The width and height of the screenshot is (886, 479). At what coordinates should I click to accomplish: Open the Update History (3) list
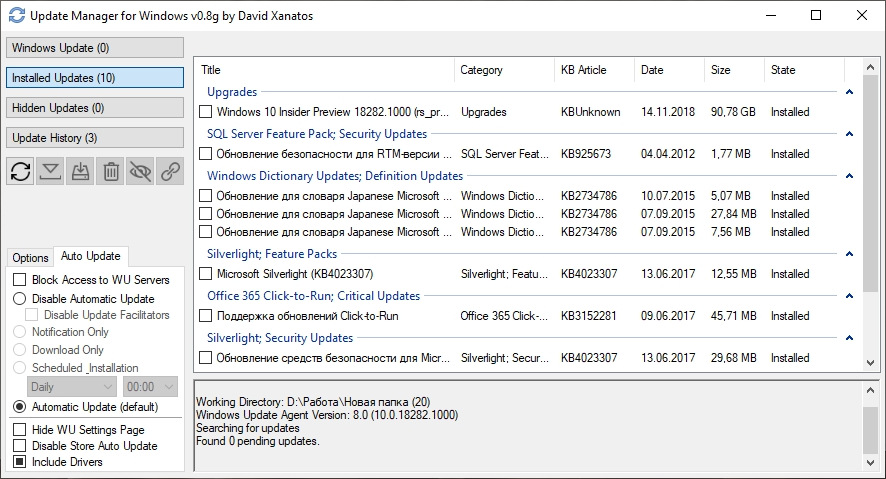[95, 138]
